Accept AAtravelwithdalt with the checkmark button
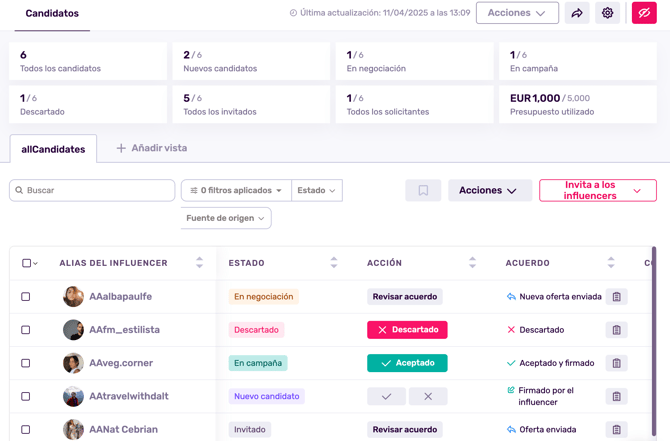The width and height of the screenshot is (670, 441). (x=386, y=396)
